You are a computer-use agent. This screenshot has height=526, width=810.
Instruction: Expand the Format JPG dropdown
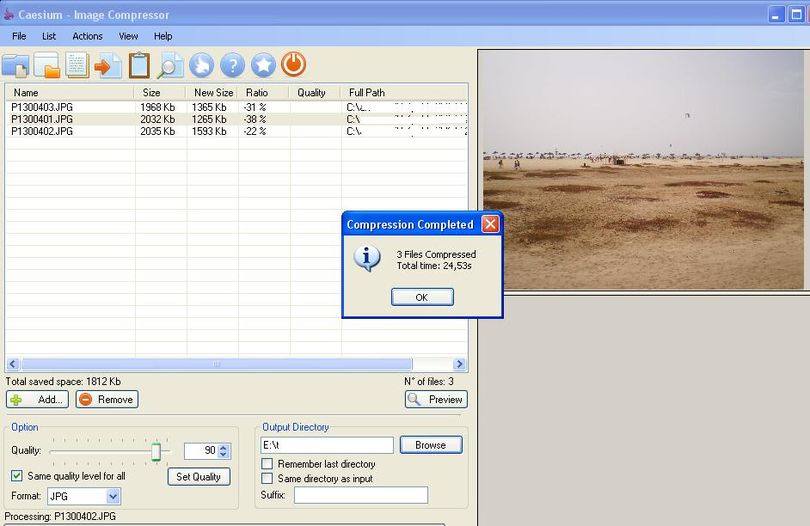click(x=113, y=497)
